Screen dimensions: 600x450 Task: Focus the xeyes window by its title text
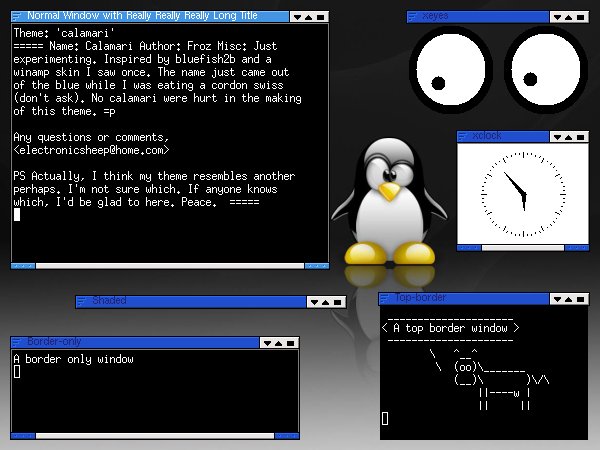pyautogui.click(x=435, y=16)
